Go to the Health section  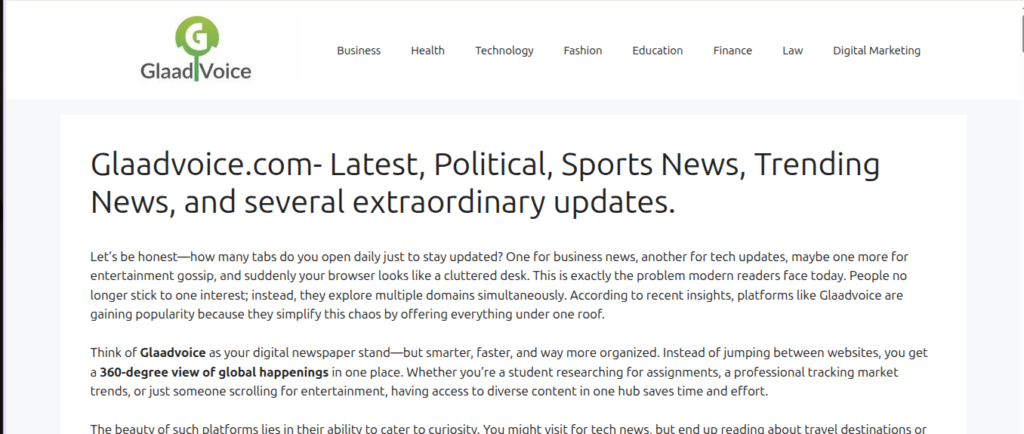tap(428, 50)
